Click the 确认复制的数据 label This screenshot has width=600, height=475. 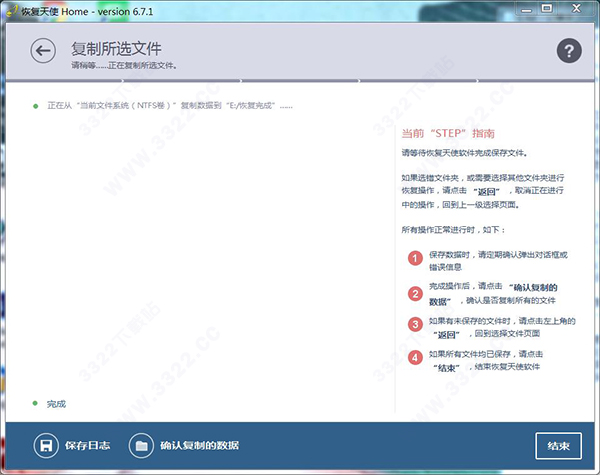coord(199,446)
